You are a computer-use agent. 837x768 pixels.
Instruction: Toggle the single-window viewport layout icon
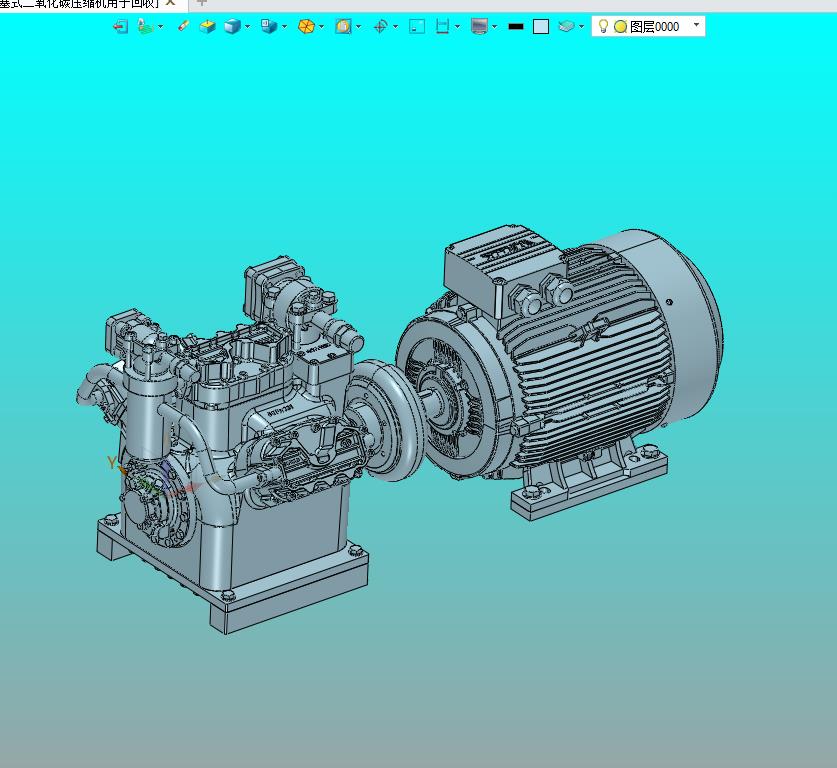point(417,27)
